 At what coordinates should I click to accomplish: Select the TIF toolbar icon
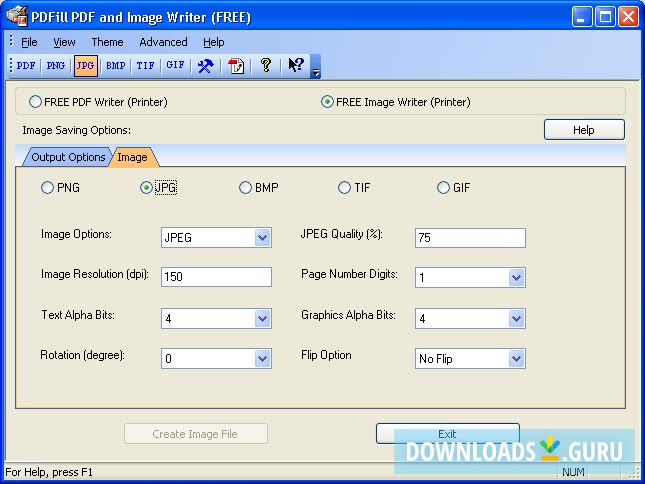point(146,66)
